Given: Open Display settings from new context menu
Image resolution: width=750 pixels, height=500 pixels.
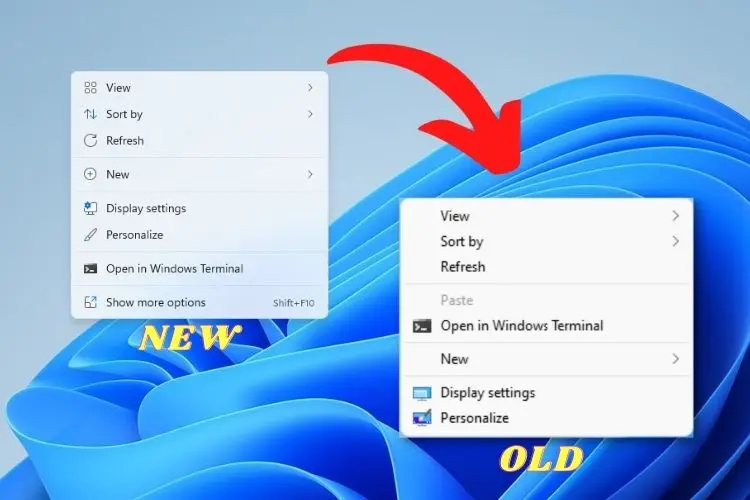Looking at the screenshot, I should tap(199, 208).
